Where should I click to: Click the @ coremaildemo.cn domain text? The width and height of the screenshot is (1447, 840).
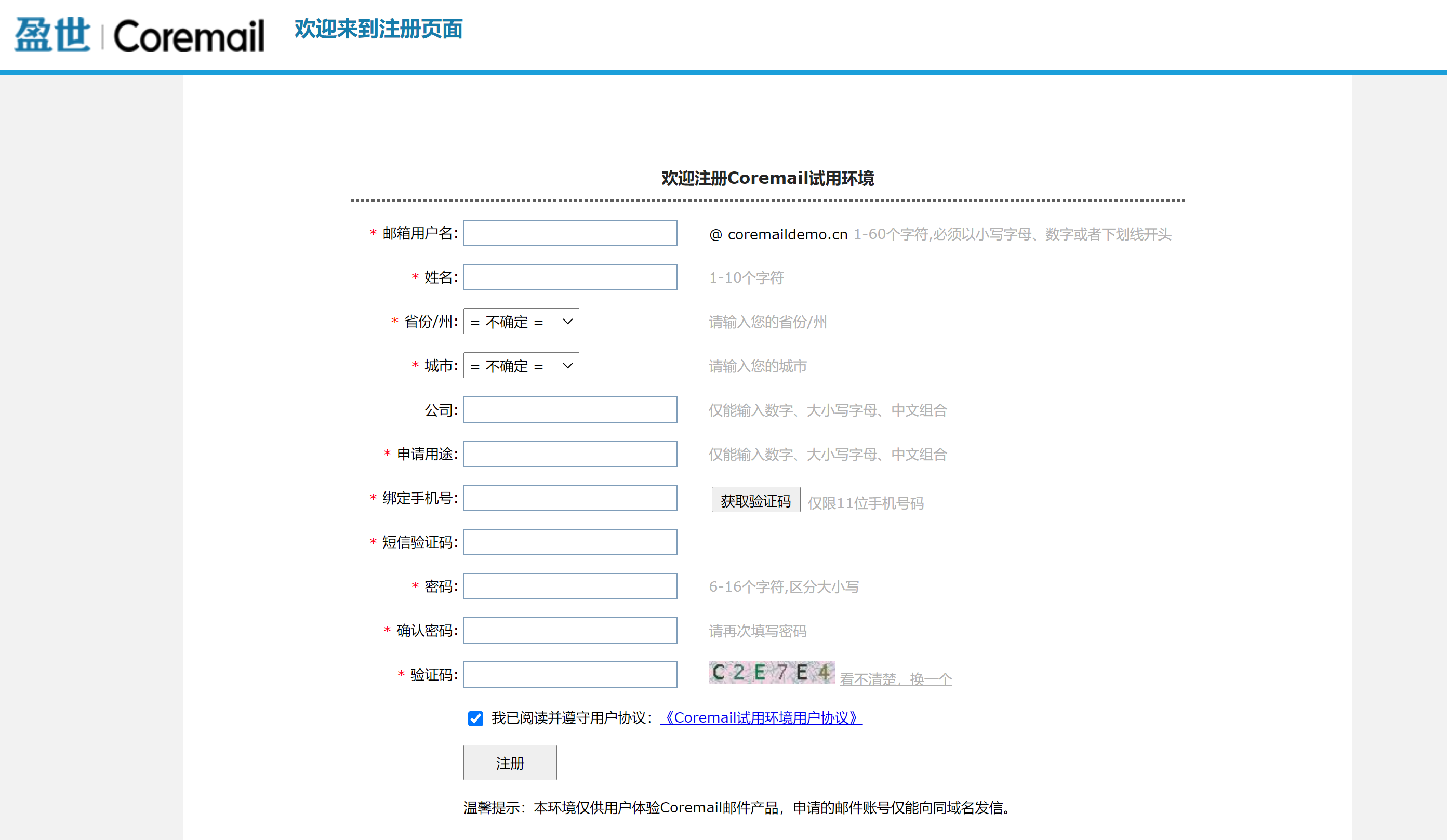778,234
